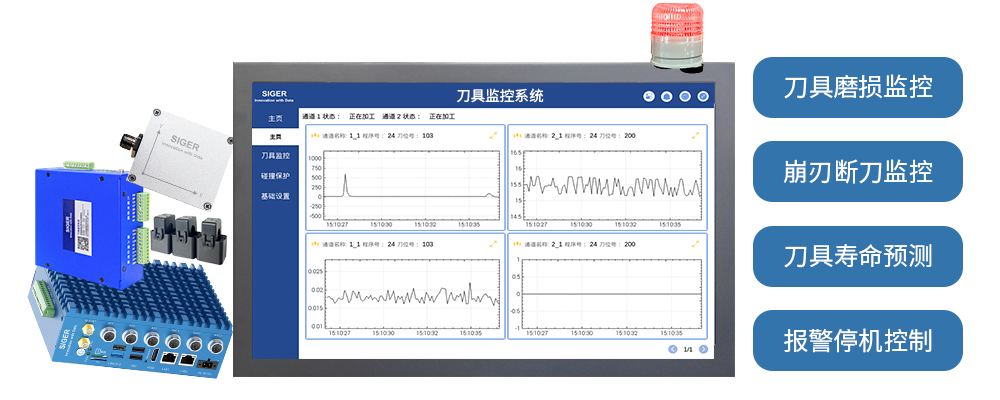Click the bell notification icon in header
The height and width of the screenshot is (400, 1000).
(667, 97)
